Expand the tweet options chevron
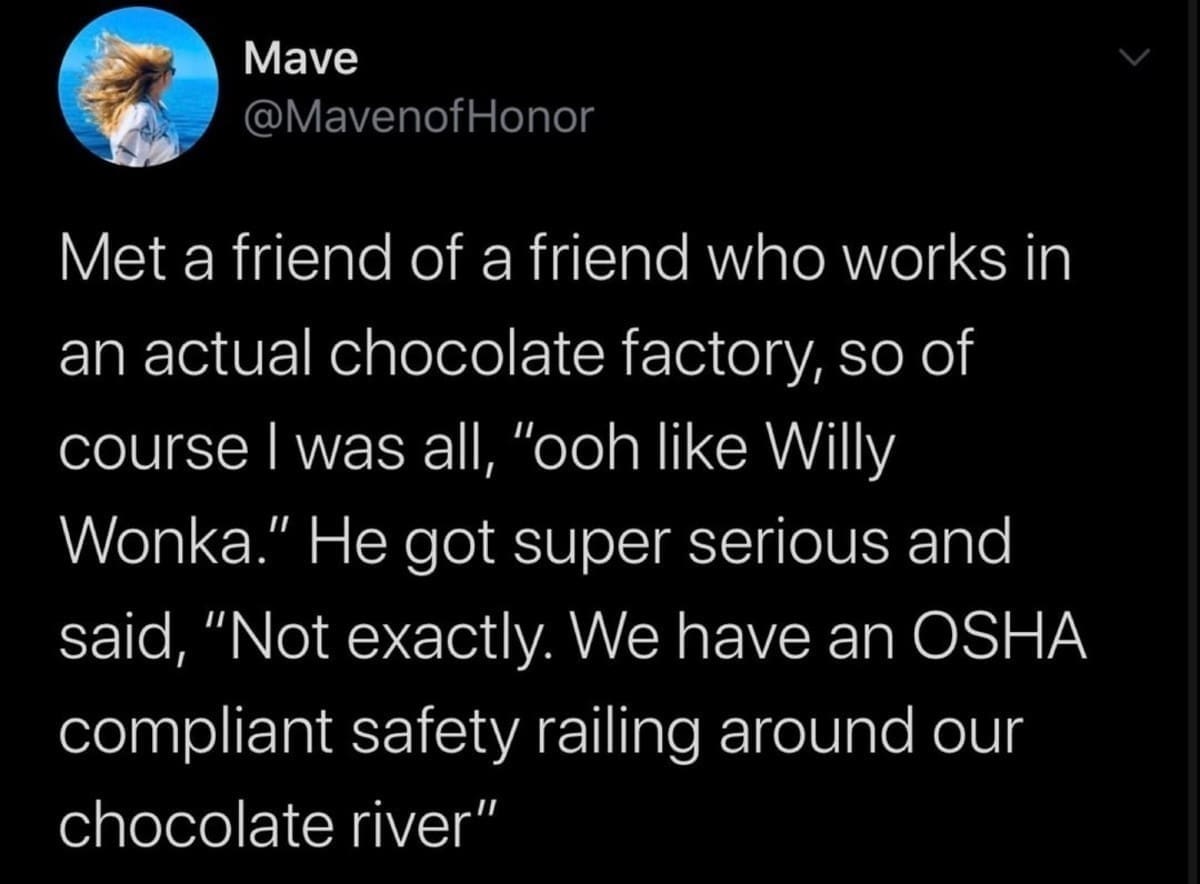This screenshot has height=884, width=1200. [1131, 62]
